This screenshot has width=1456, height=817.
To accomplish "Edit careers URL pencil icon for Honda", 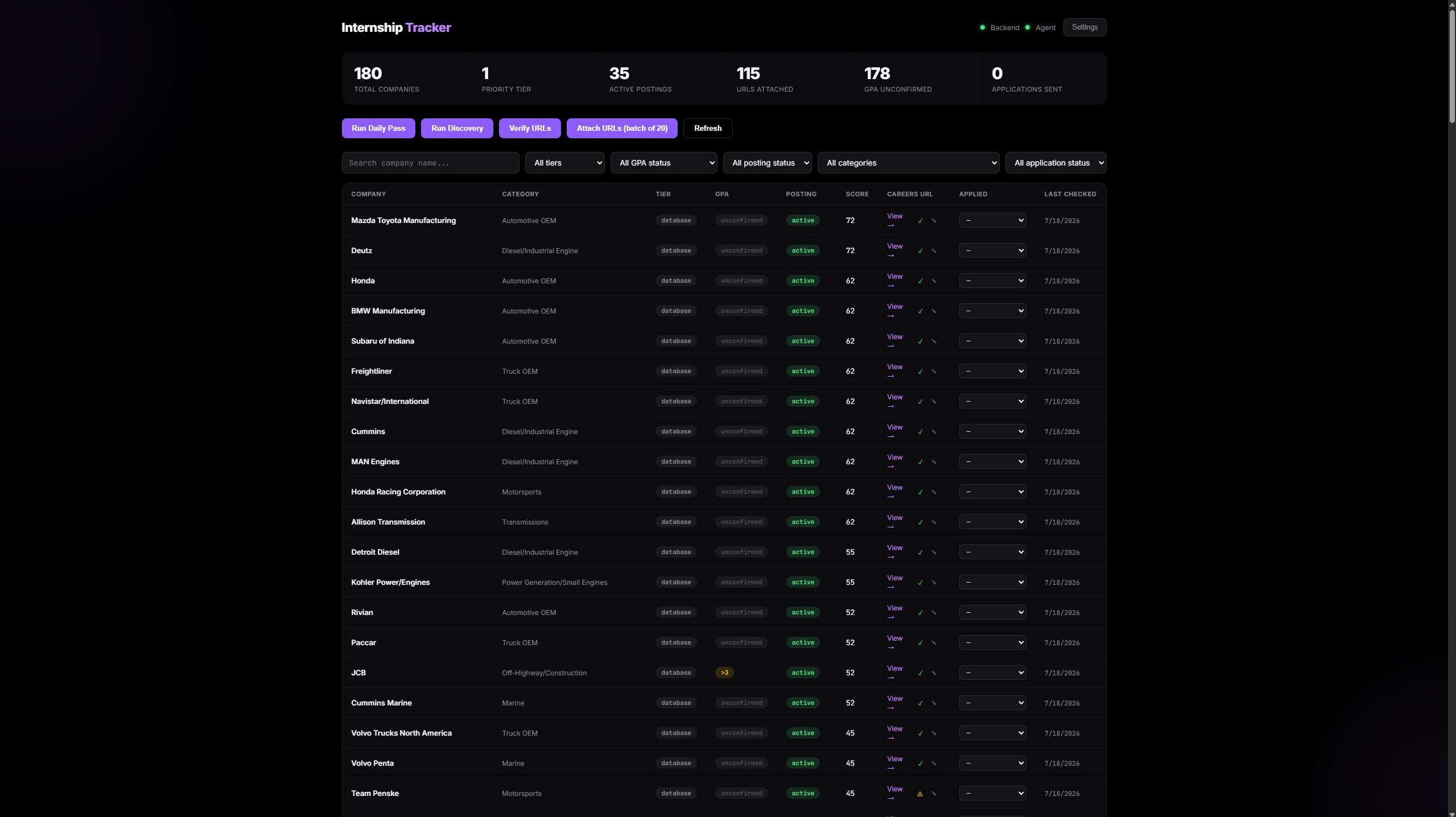I will click(934, 281).
